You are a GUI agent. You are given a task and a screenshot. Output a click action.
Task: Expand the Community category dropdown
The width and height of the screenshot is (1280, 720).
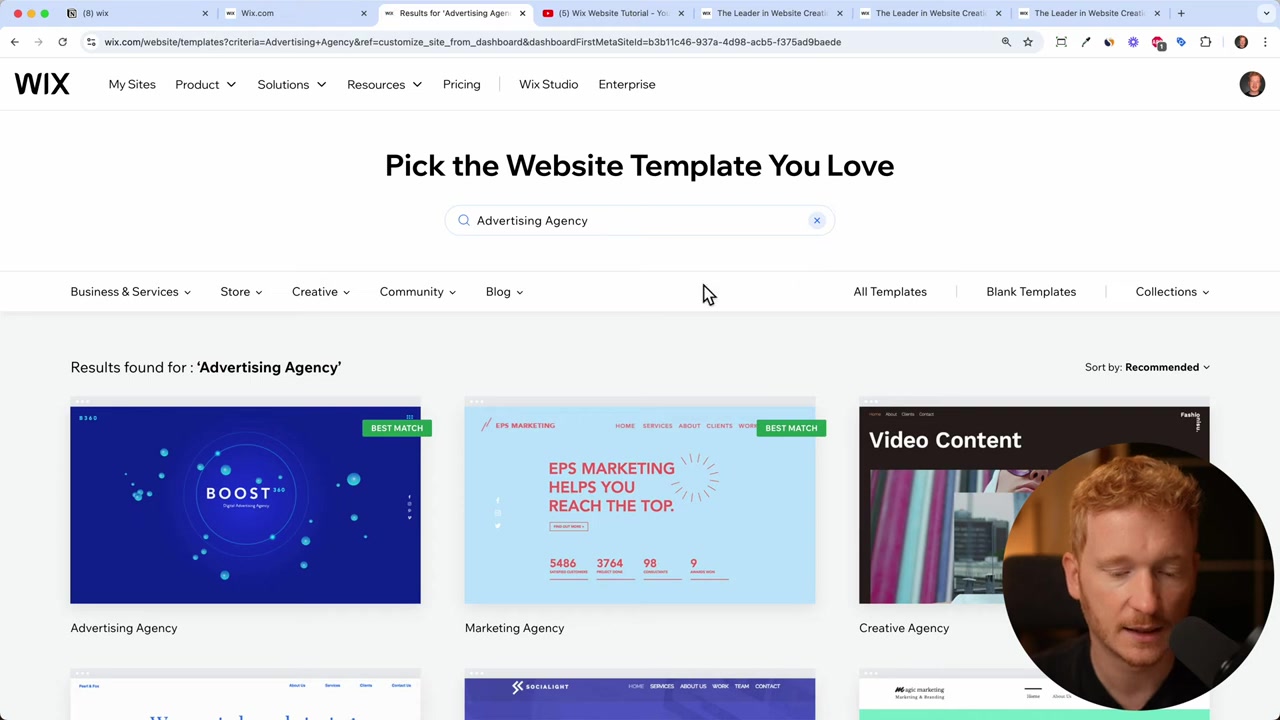(x=418, y=292)
